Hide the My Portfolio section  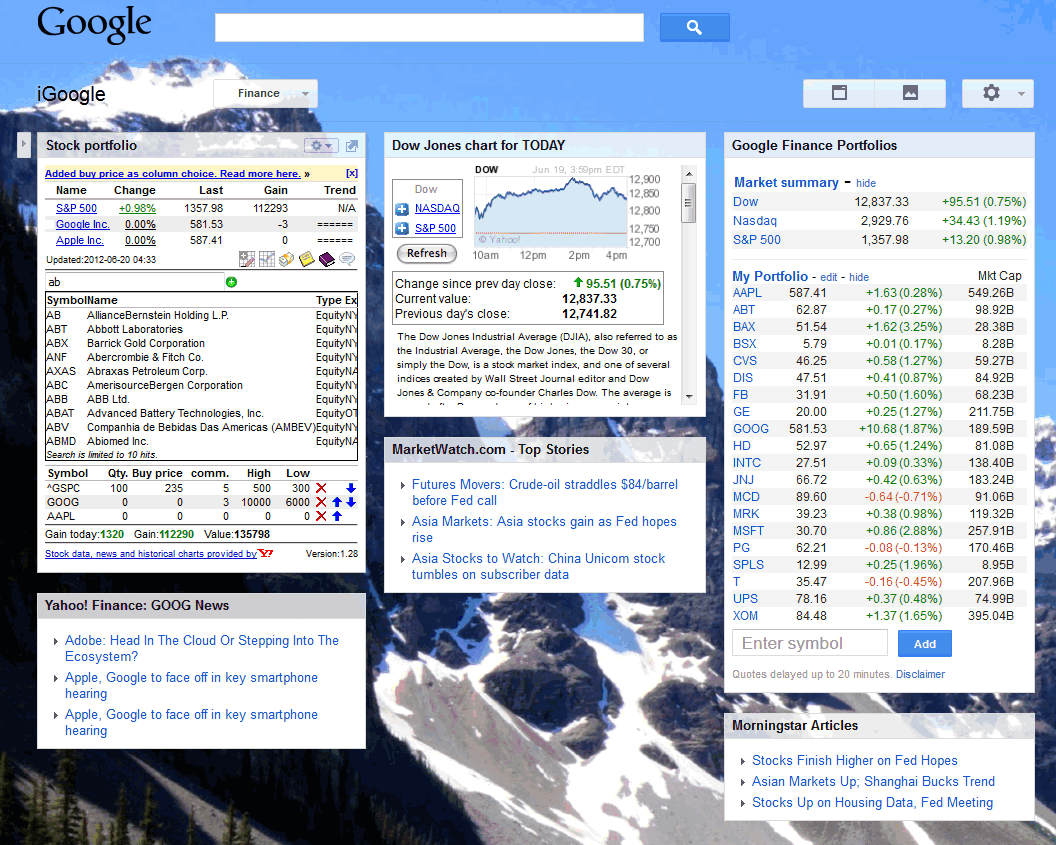[x=859, y=277]
